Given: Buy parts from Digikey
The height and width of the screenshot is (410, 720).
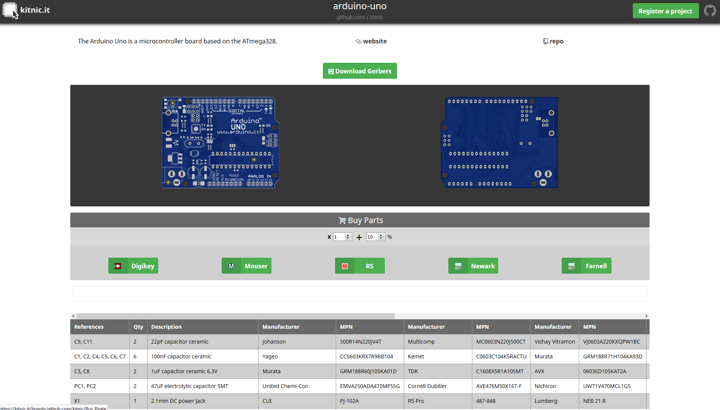Looking at the screenshot, I should pyautogui.click(x=133, y=266).
